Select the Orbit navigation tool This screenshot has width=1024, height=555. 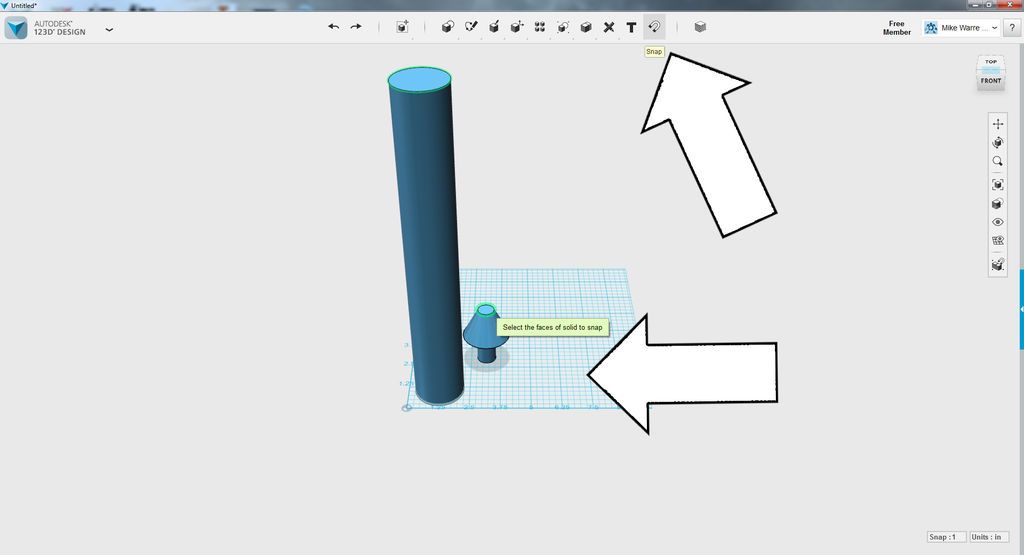point(997,142)
